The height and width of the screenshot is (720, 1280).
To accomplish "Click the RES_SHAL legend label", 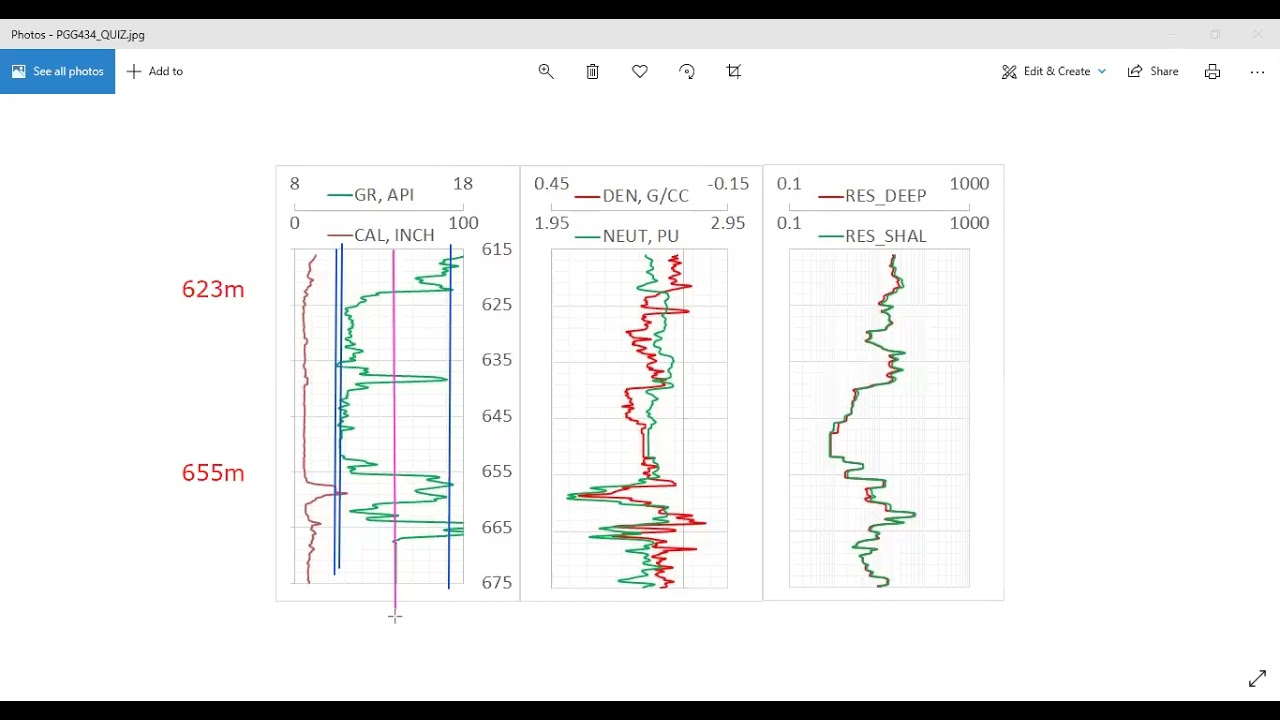I will click(x=886, y=236).
